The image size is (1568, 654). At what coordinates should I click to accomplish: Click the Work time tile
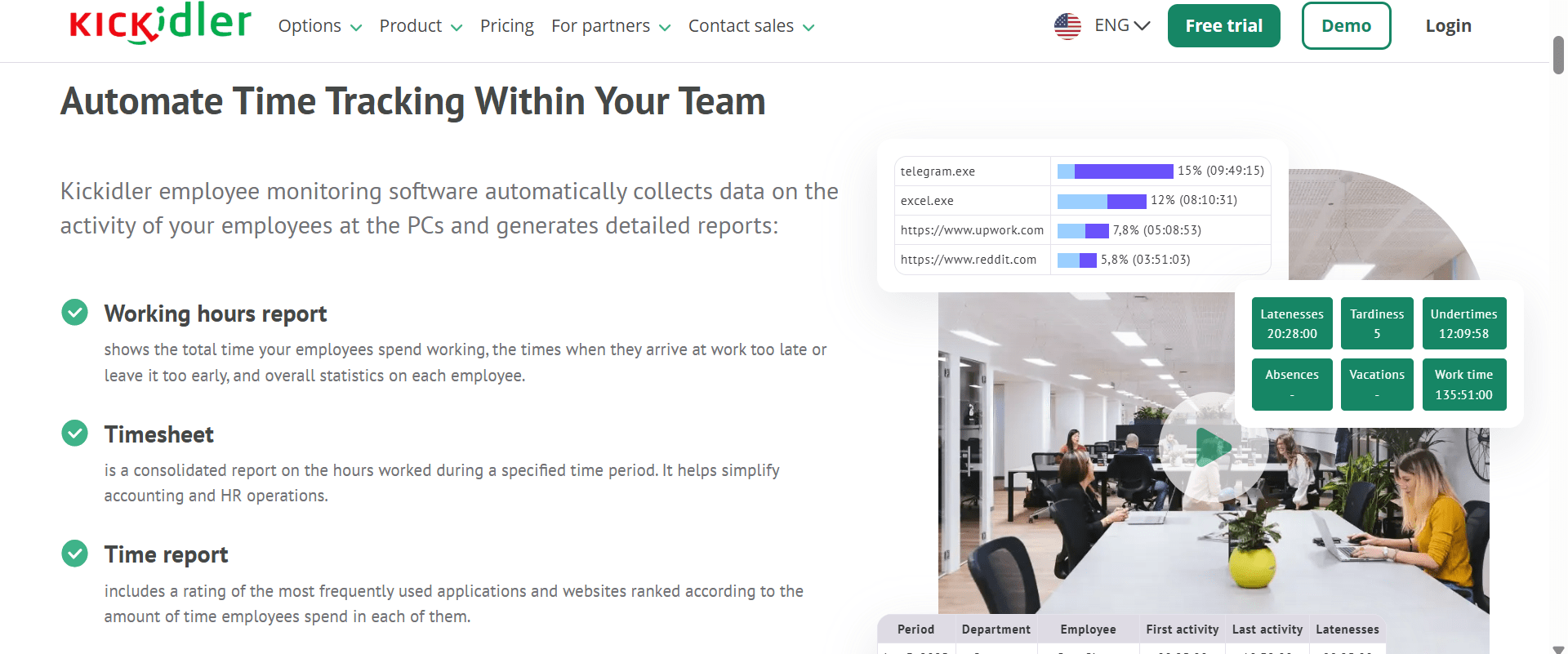[1464, 385]
